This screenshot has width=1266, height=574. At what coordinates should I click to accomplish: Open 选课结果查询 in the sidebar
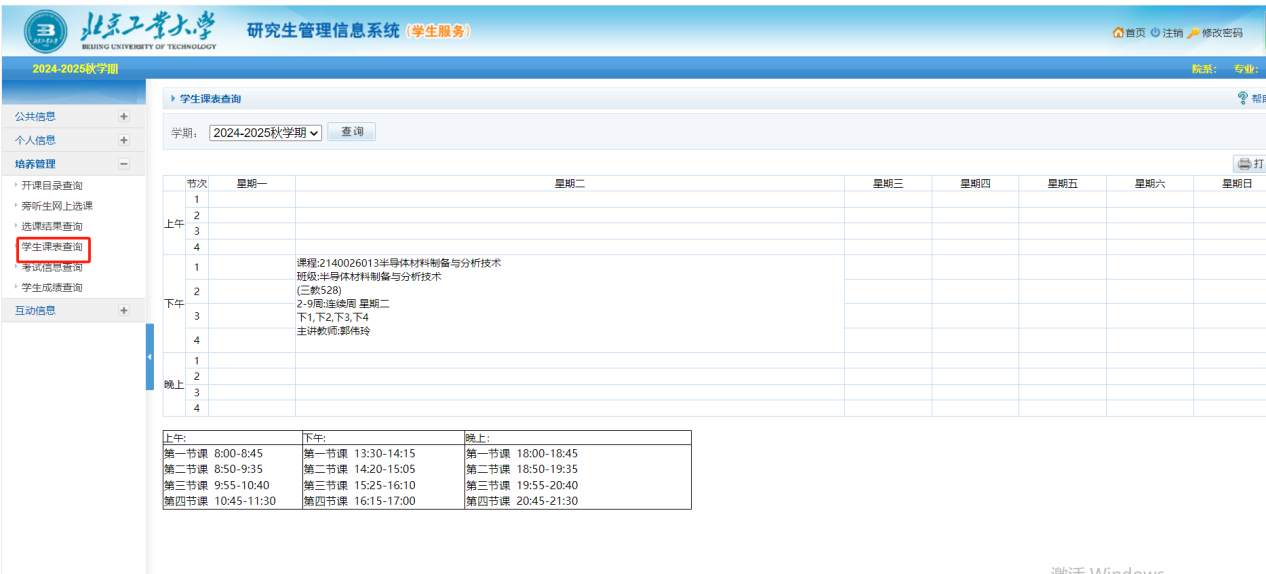click(x=52, y=227)
